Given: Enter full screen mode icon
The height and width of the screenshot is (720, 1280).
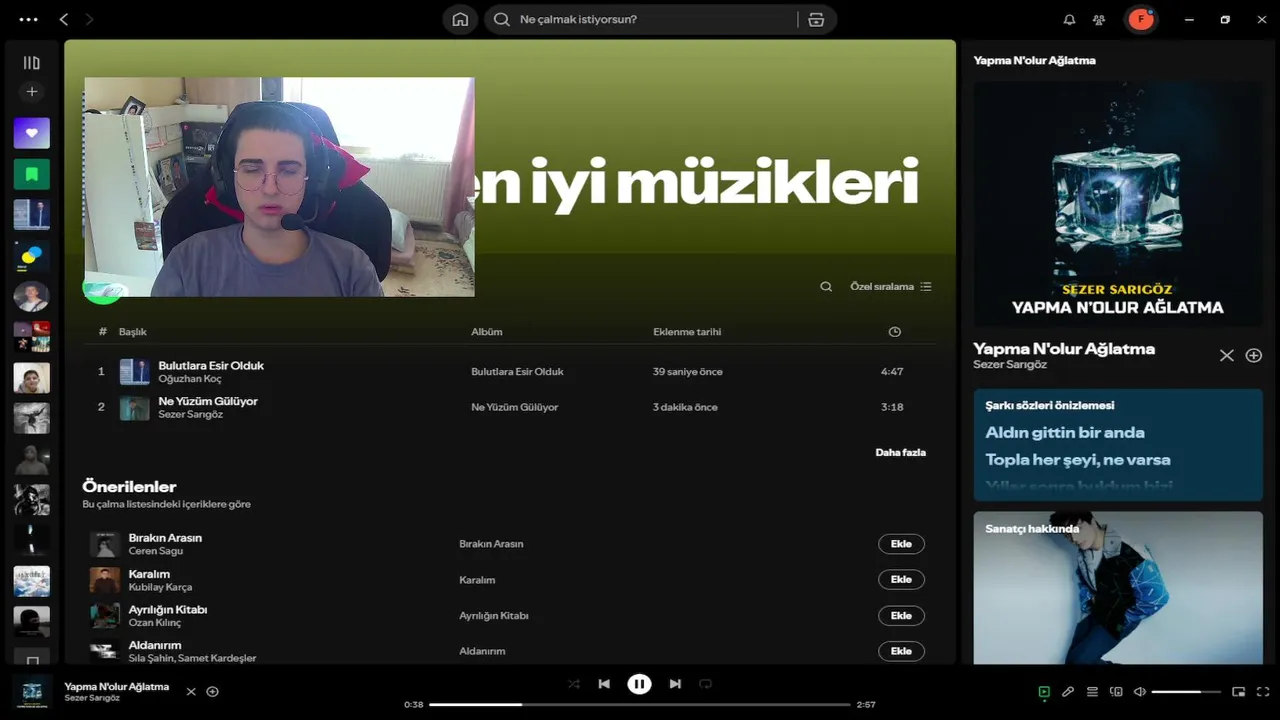Looking at the screenshot, I should [1263, 691].
